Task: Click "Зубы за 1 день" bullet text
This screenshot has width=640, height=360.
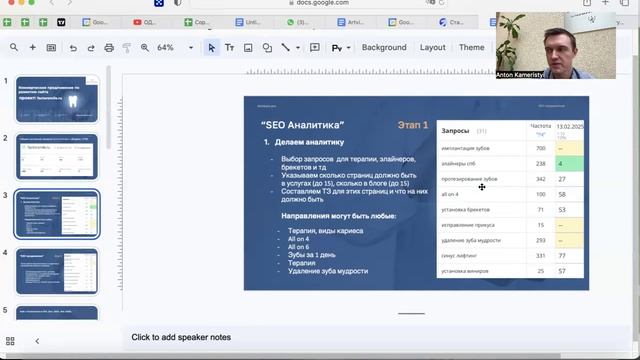Action: [x=311, y=255]
